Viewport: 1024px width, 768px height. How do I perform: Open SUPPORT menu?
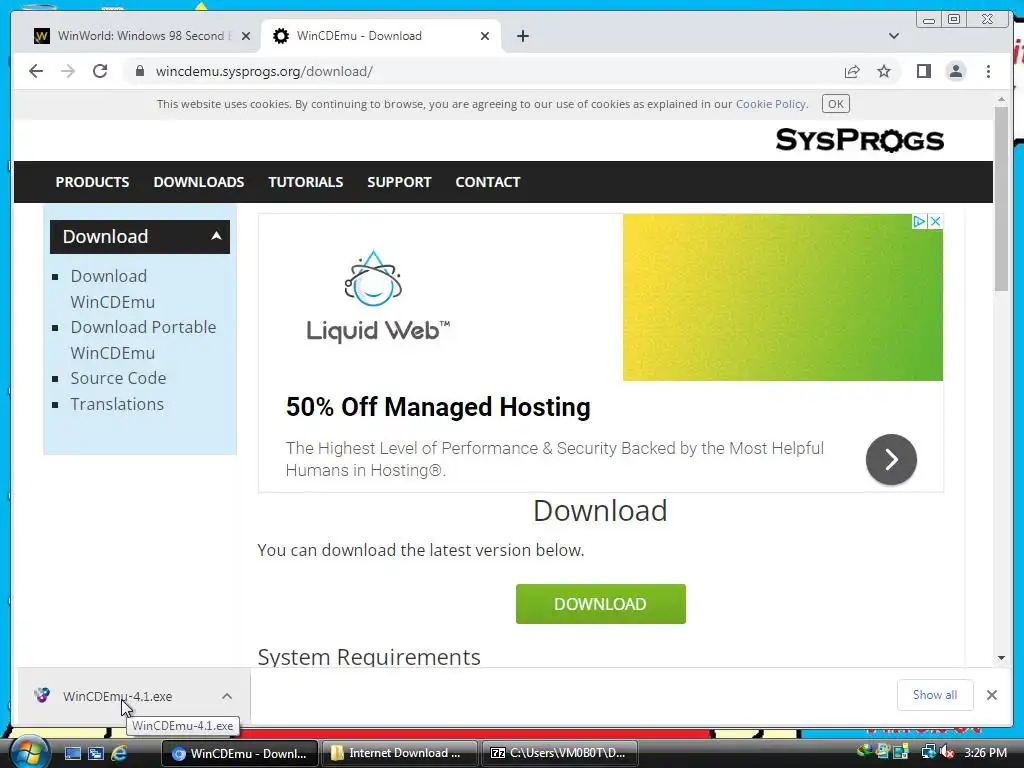[x=399, y=182]
